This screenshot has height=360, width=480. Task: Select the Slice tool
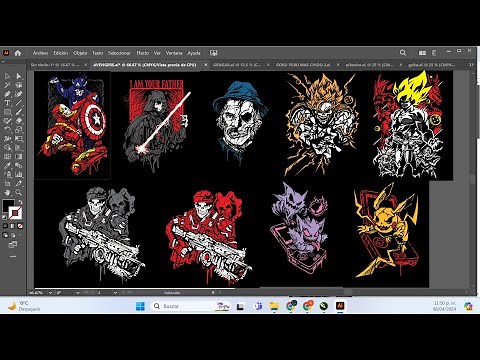(x=19, y=183)
